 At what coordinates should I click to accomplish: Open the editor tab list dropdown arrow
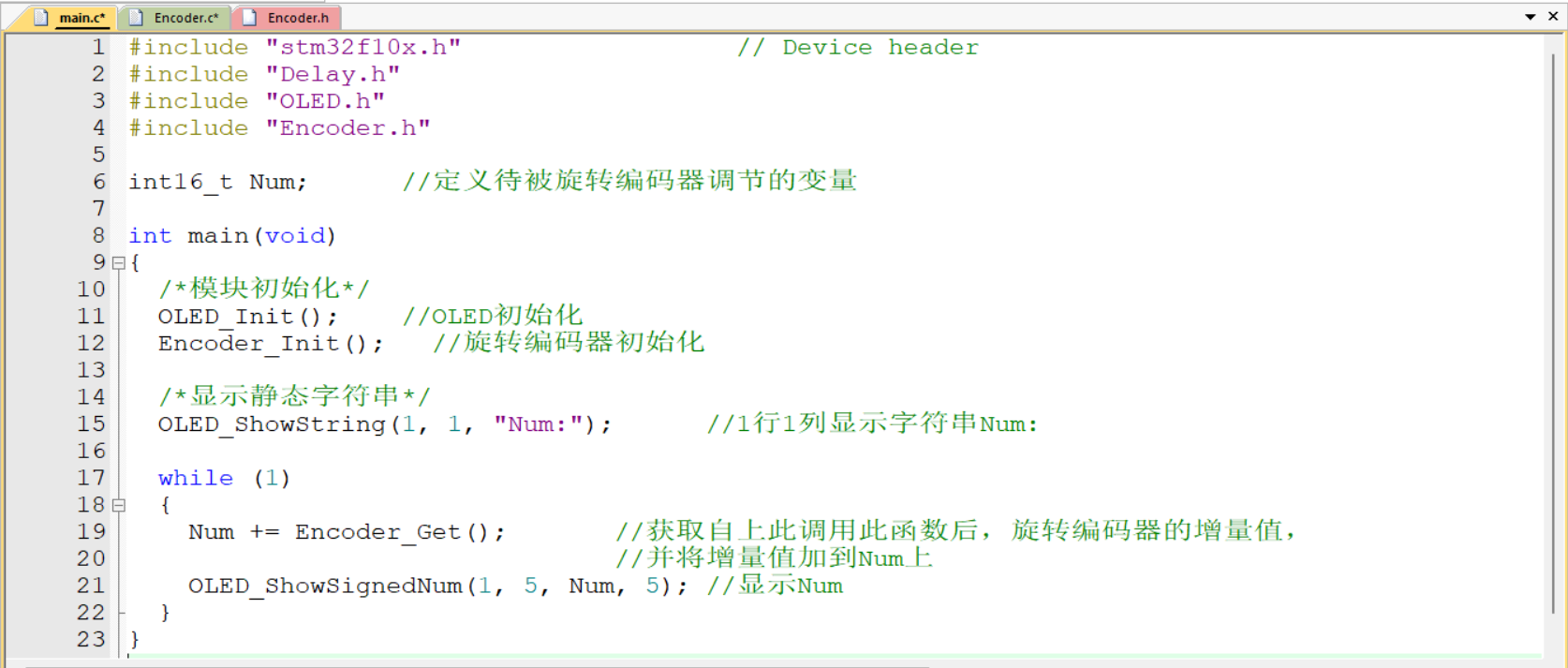click(1531, 17)
